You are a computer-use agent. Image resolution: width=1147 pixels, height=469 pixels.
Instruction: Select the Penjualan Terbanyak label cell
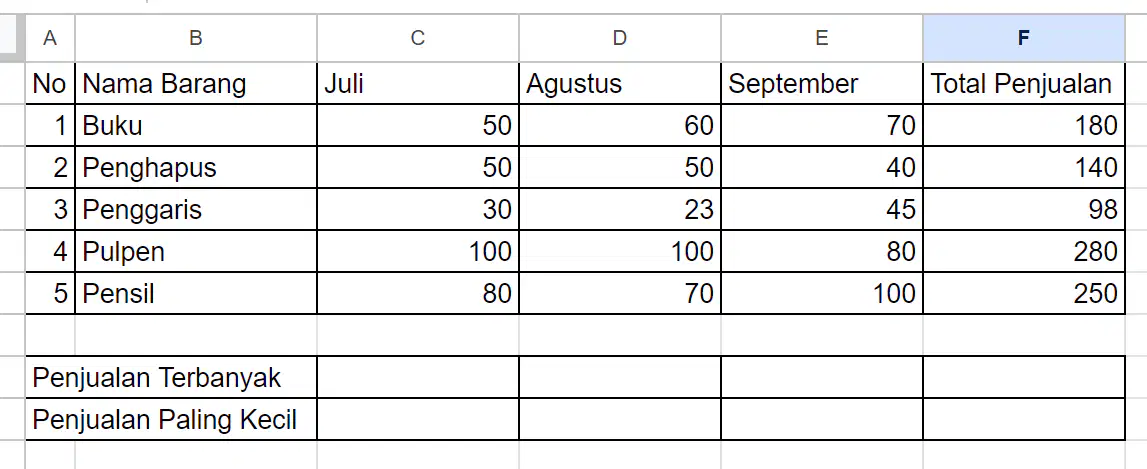point(171,378)
